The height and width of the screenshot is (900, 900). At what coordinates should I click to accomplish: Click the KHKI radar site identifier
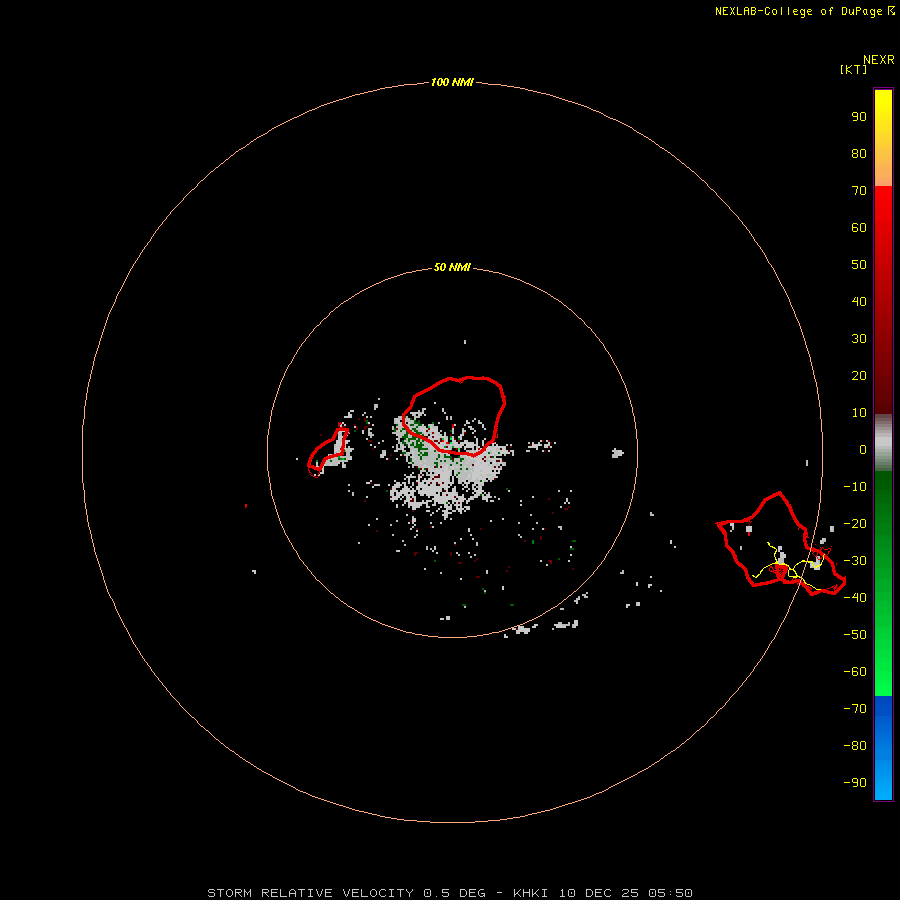click(530, 893)
